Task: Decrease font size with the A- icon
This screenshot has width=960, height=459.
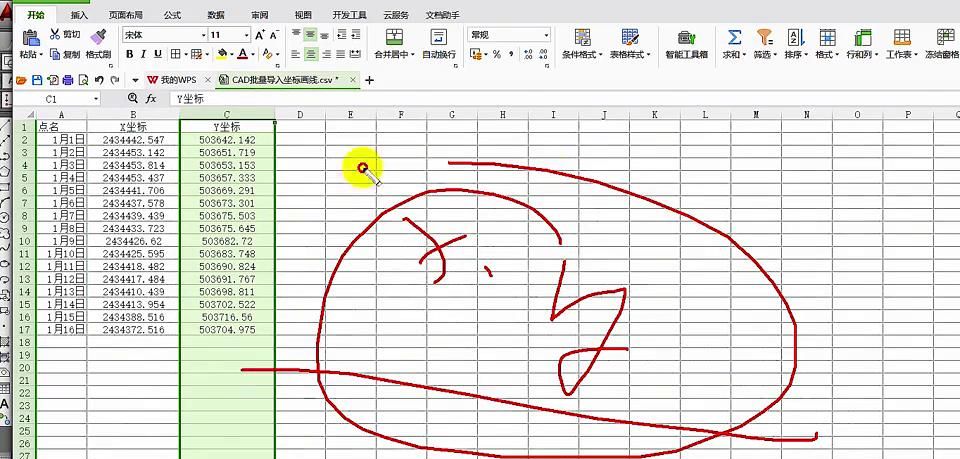Action: pyautogui.click(x=274, y=35)
